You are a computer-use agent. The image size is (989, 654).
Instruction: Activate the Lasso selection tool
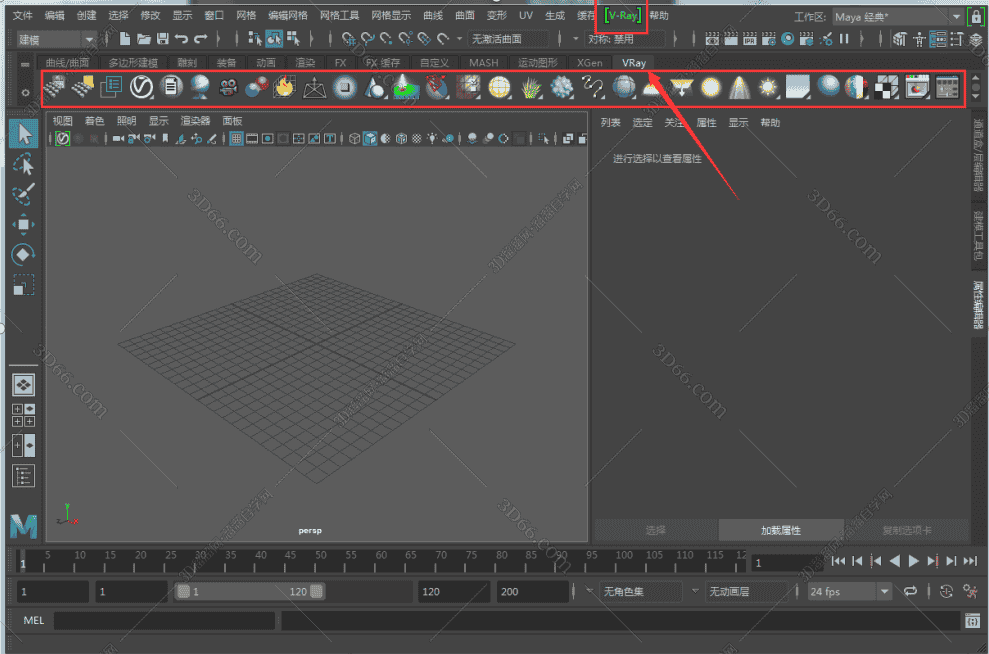24,164
